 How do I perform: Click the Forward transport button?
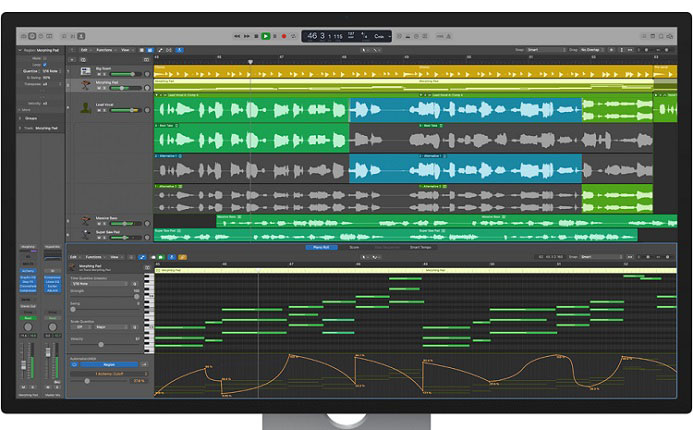pyautogui.click(x=247, y=36)
